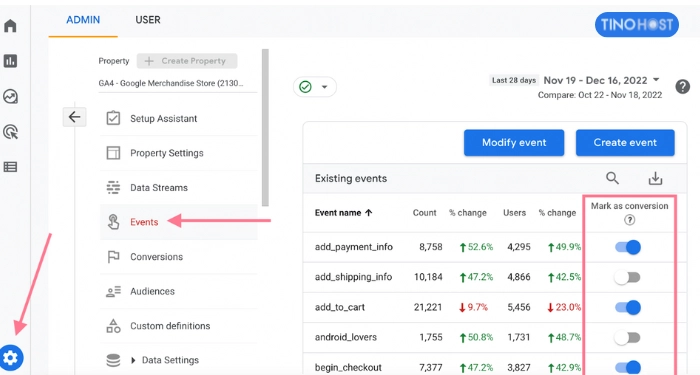Click the Create event button
The image size is (700, 375).
click(625, 142)
